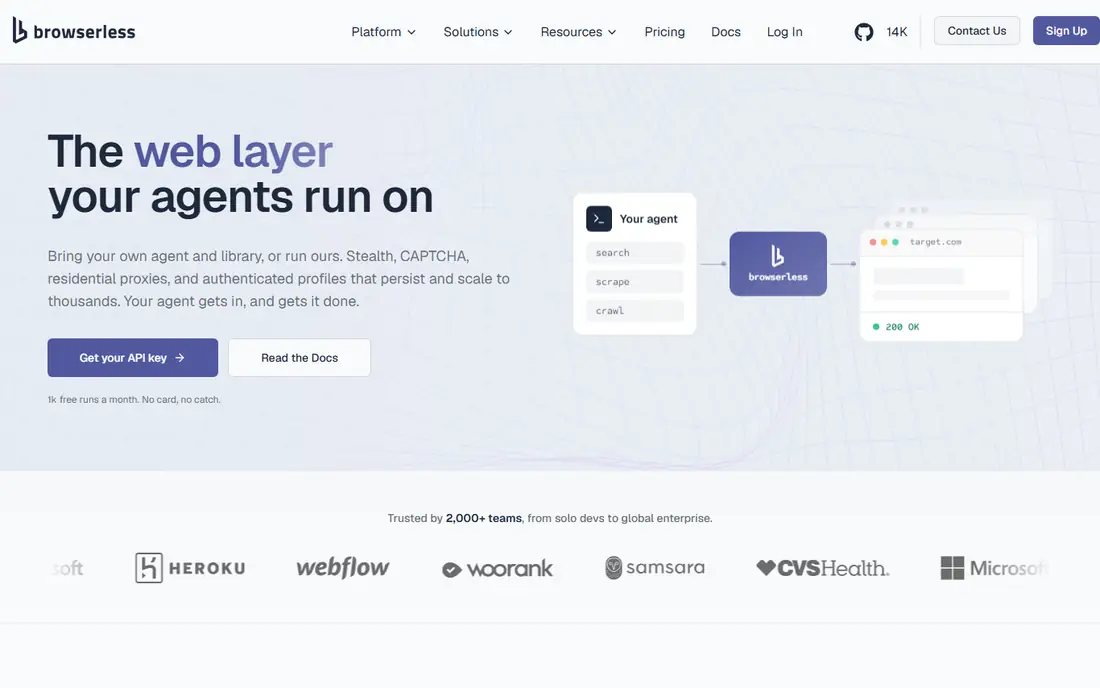Click the Sign Up button
This screenshot has height=688, width=1100.
click(x=1066, y=31)
